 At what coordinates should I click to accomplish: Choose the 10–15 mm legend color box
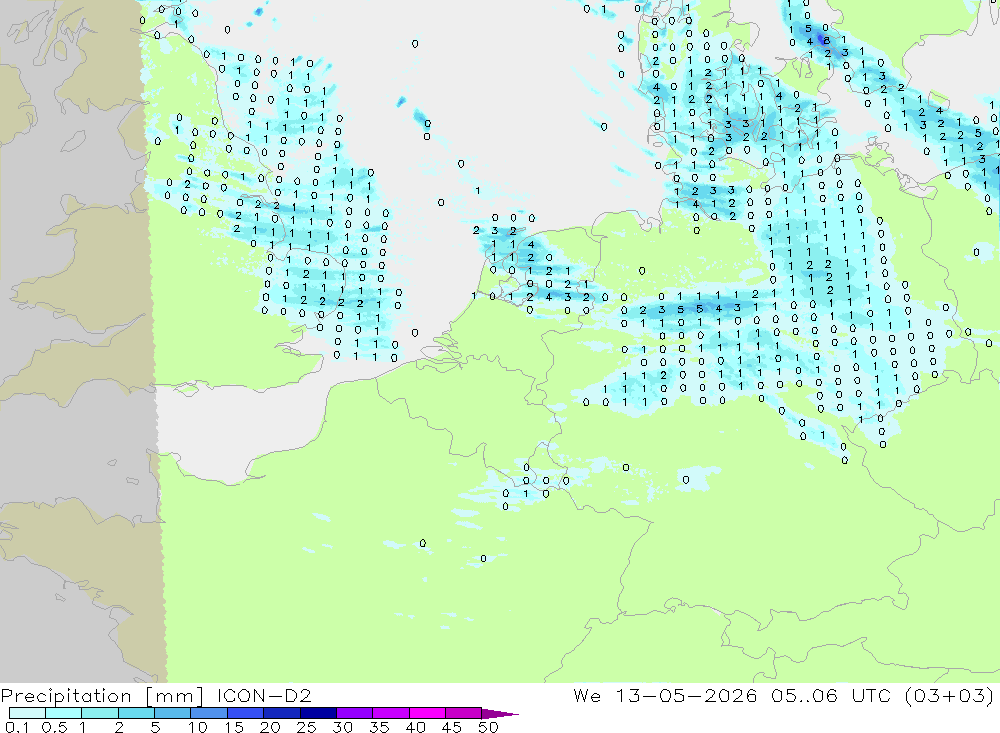(x=209, y=713)
